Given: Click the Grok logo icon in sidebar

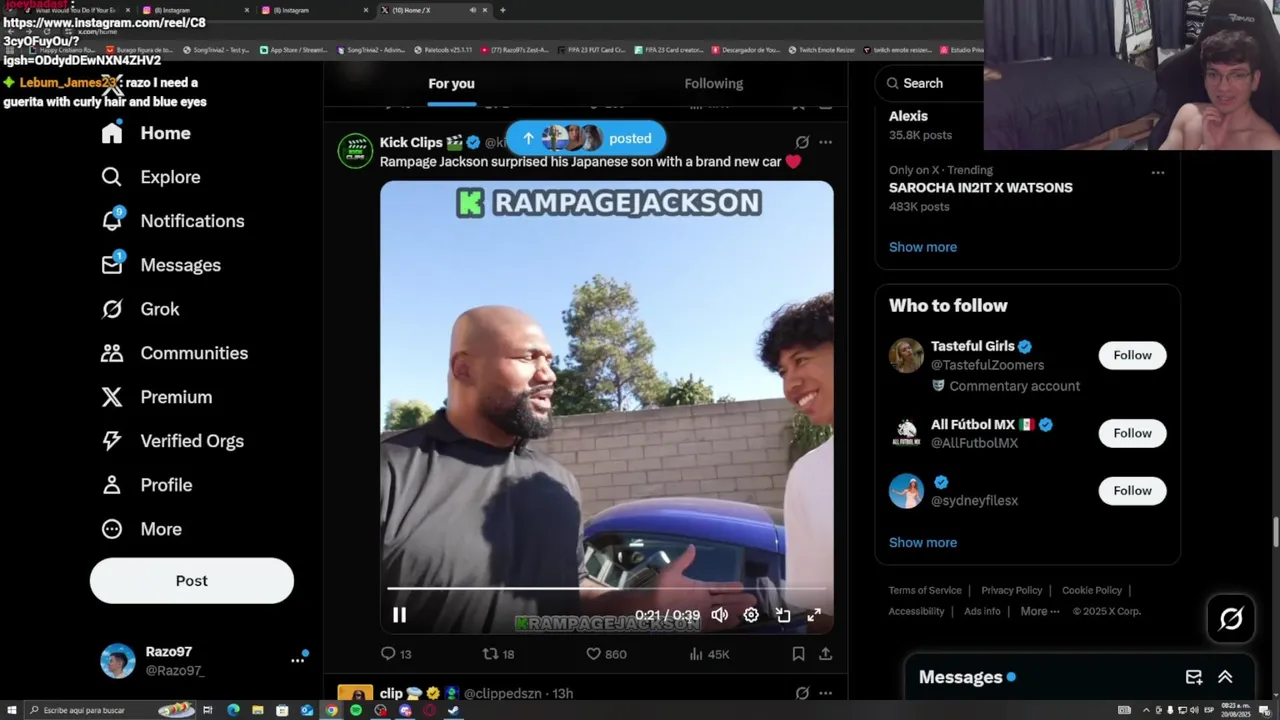Looking at the screenshot, I should 112,309.
